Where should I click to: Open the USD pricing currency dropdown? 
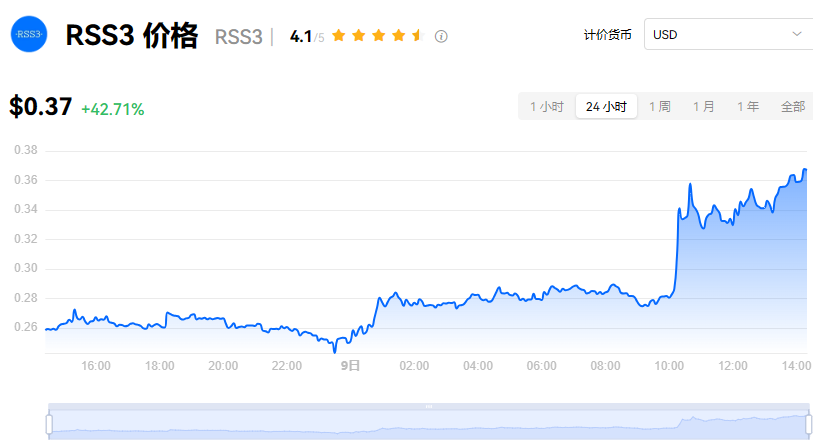click(726, 34)
